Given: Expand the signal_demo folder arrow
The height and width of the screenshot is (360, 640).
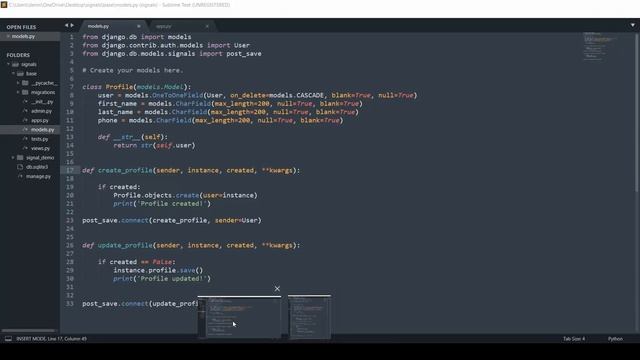Looking at the screenshot, I should point(13,158).
